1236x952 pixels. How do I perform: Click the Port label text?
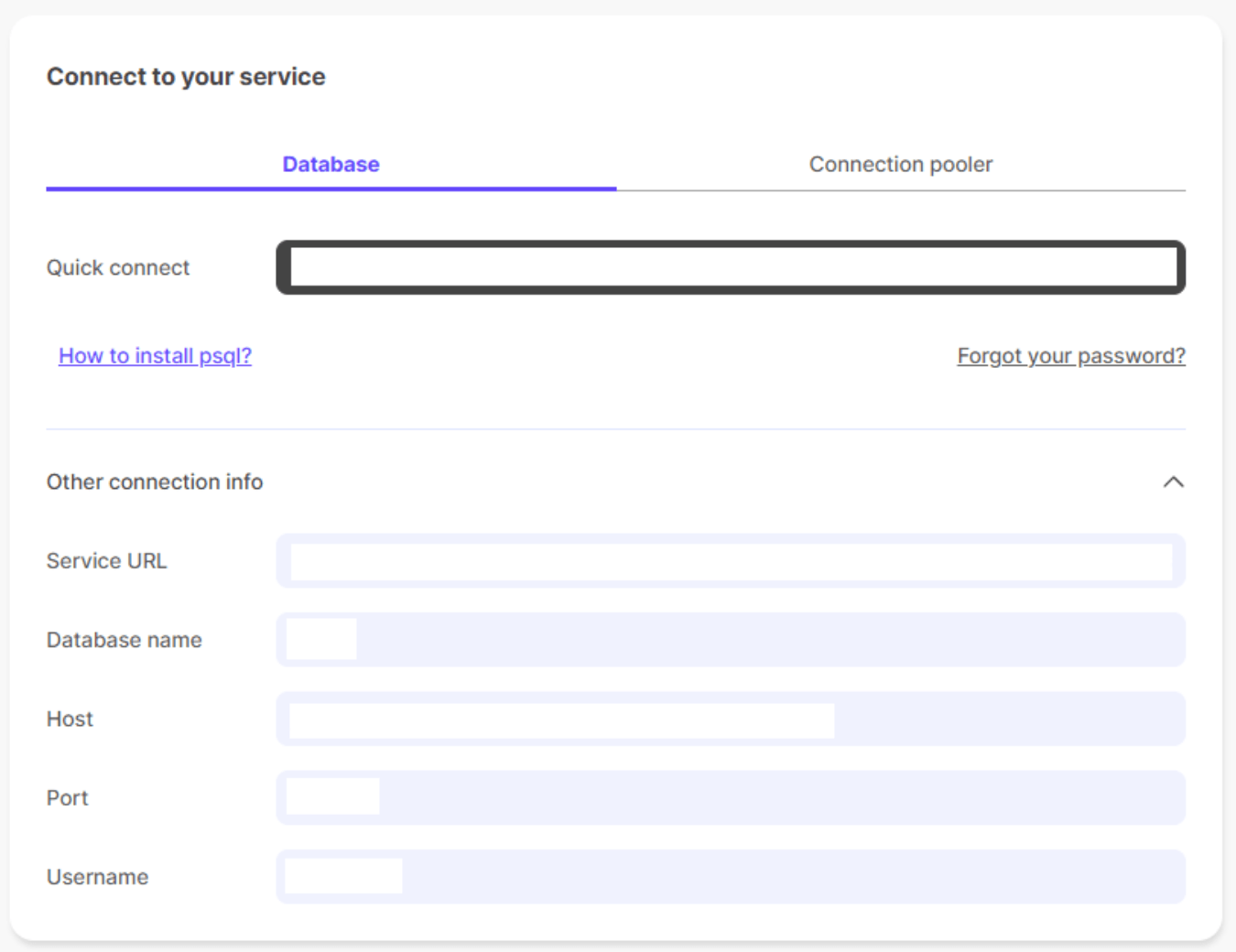(x=68, y=797)
